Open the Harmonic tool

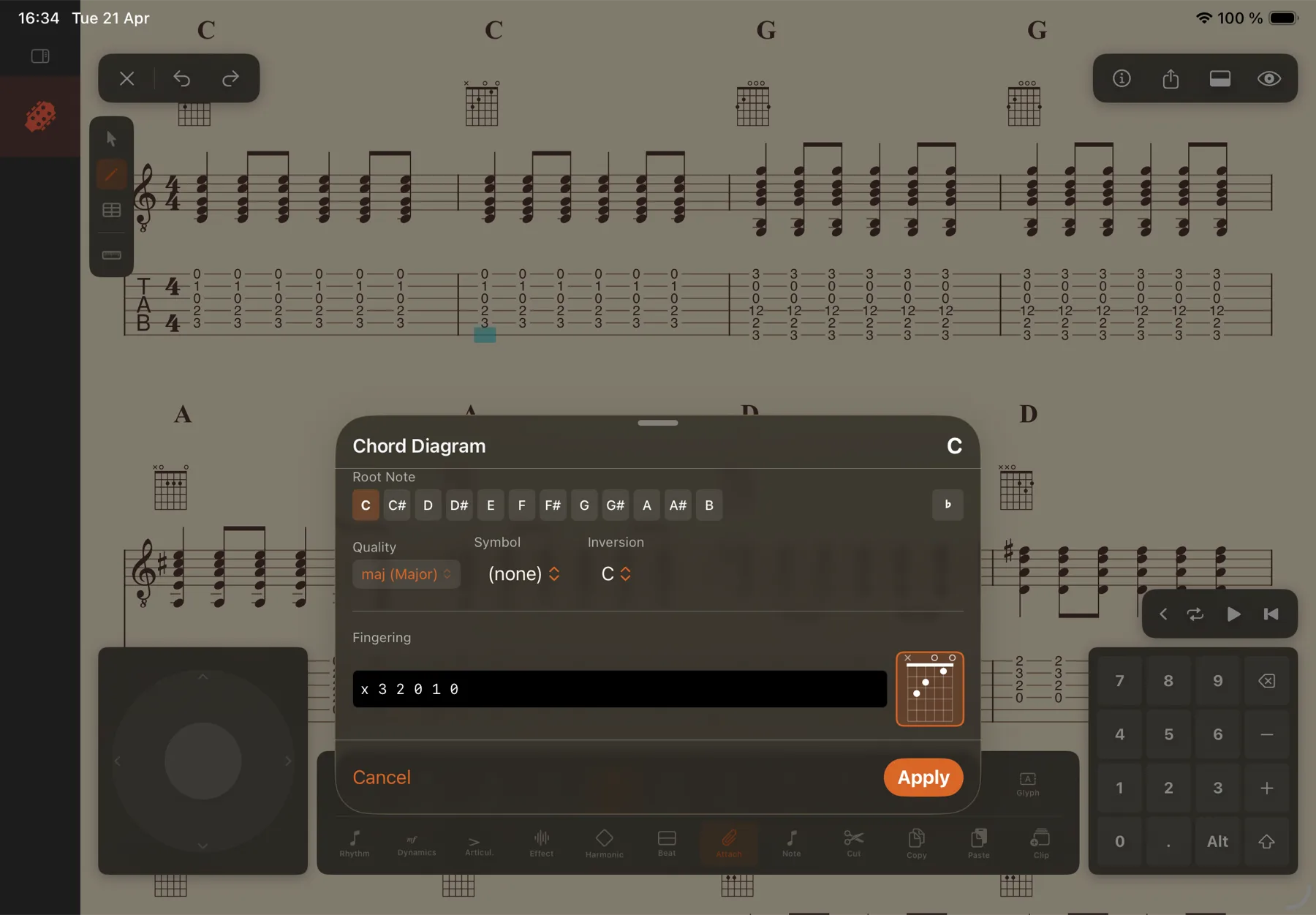tap(605, 843)
